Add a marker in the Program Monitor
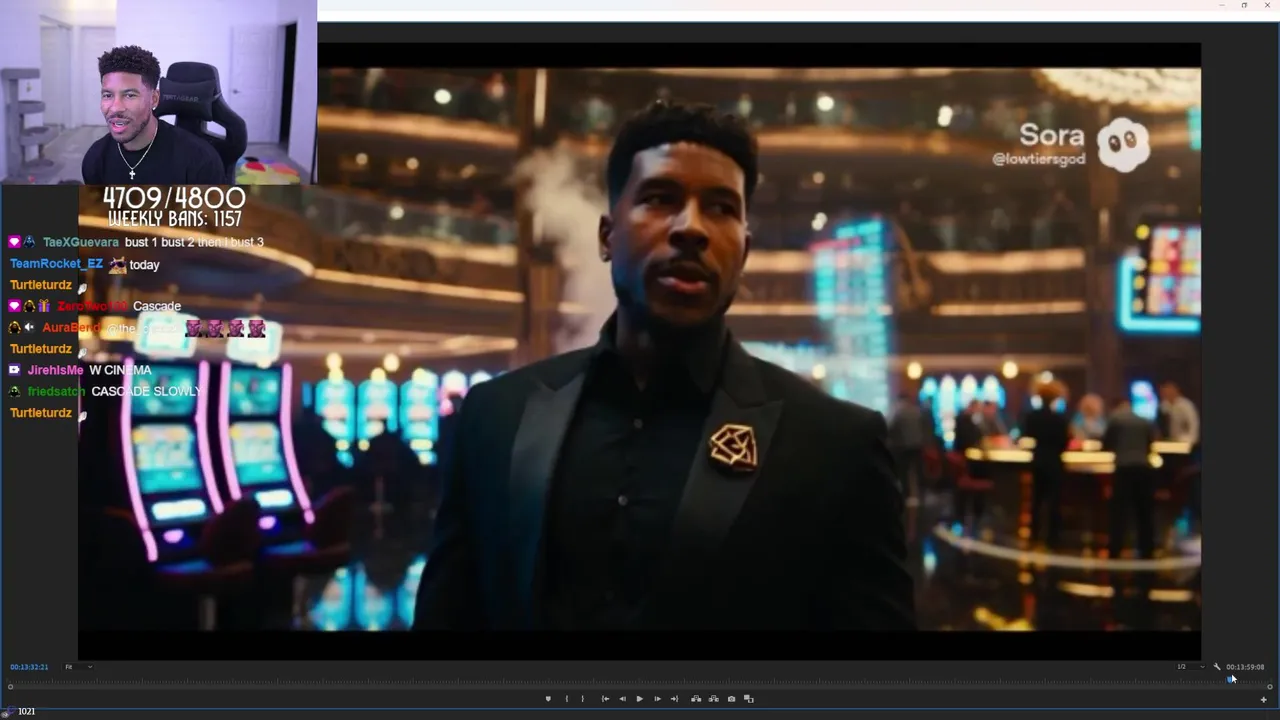 (548, 699)
